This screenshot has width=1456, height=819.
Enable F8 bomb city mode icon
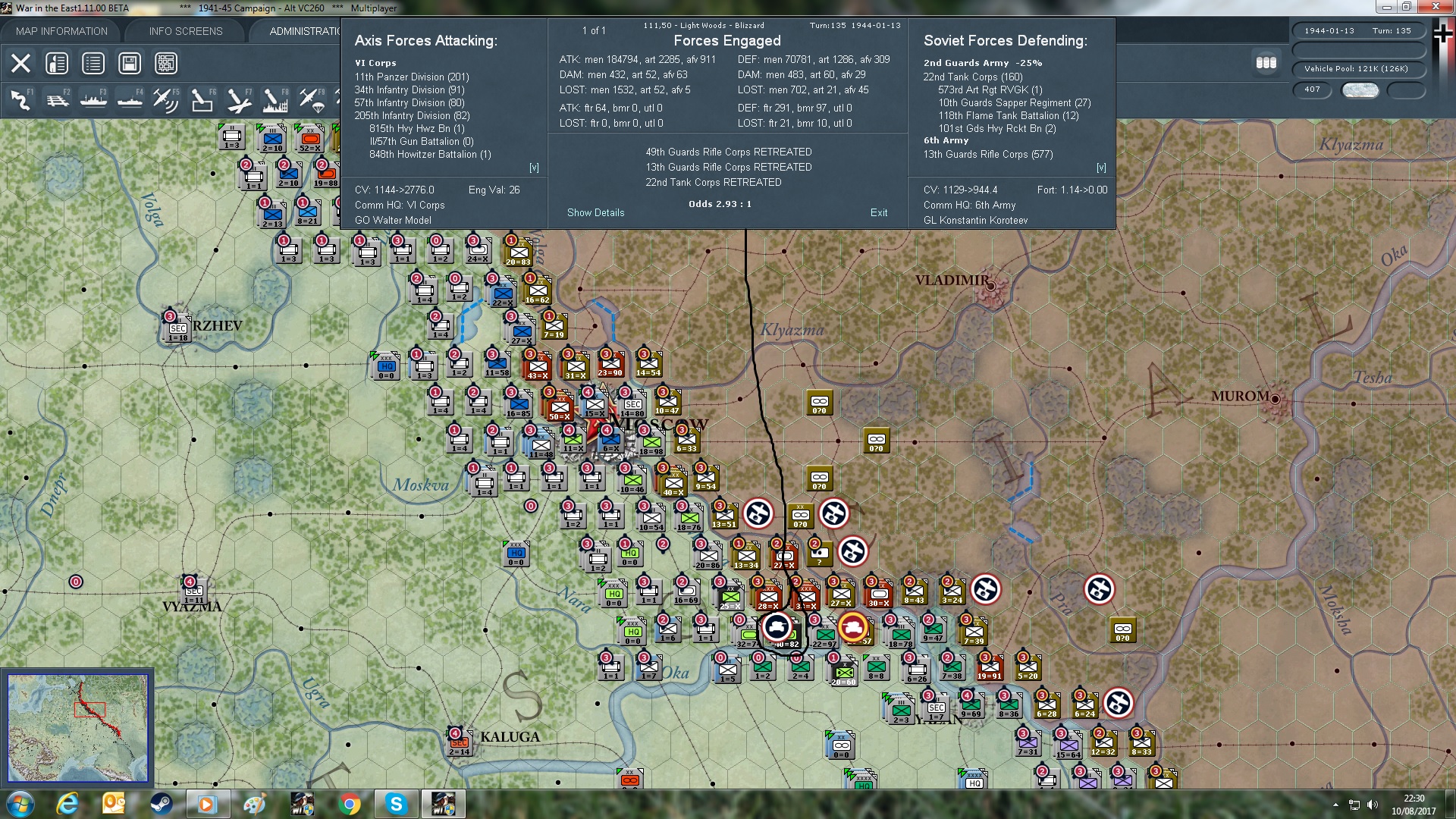275,99
